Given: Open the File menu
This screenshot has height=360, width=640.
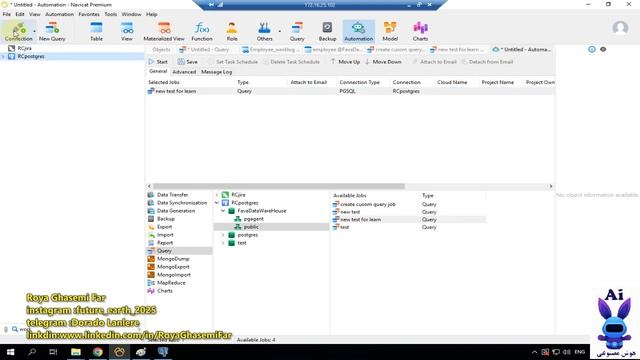Looking at the screenshot, I should point(7,14).
